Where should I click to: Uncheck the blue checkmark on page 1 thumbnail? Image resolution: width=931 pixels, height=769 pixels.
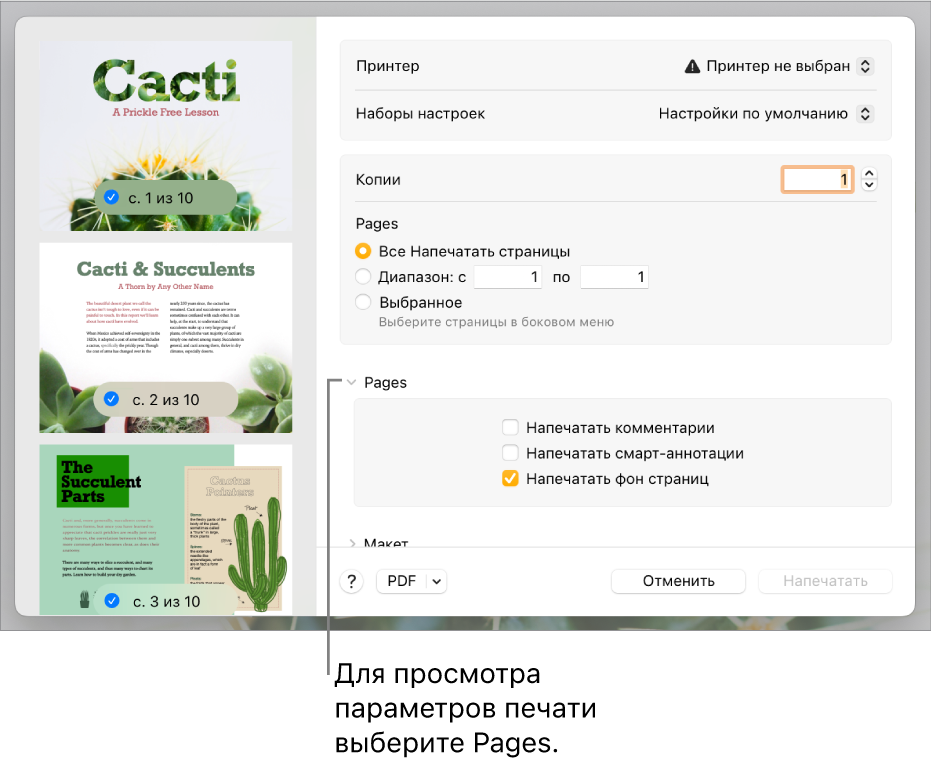(x=112, y=198)
